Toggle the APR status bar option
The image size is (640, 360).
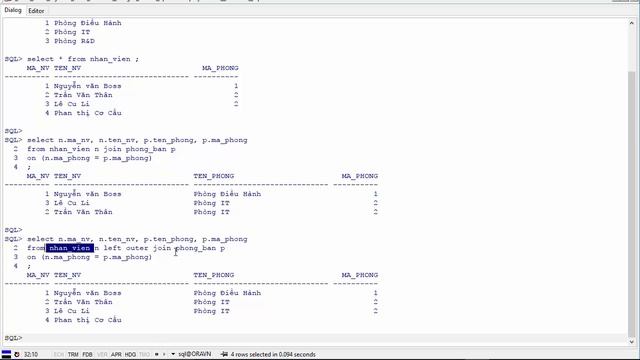point(116,354)
